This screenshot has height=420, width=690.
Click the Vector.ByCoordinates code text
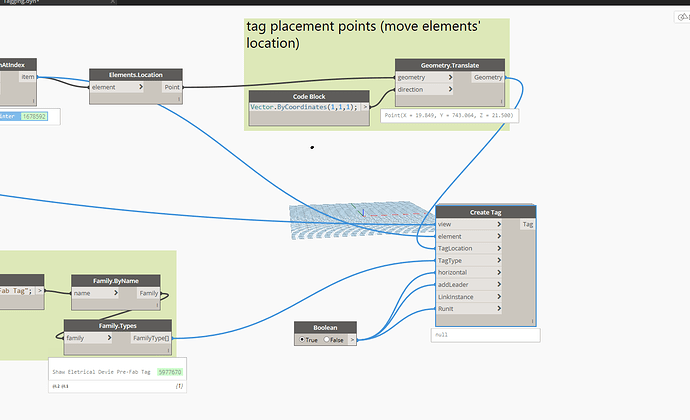304,107
